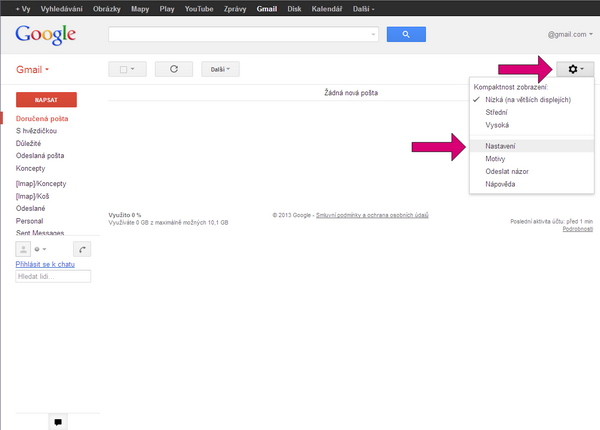Open +Vy in the top bar
Viewport: 600px width, 430px height.
coord(23,9)
